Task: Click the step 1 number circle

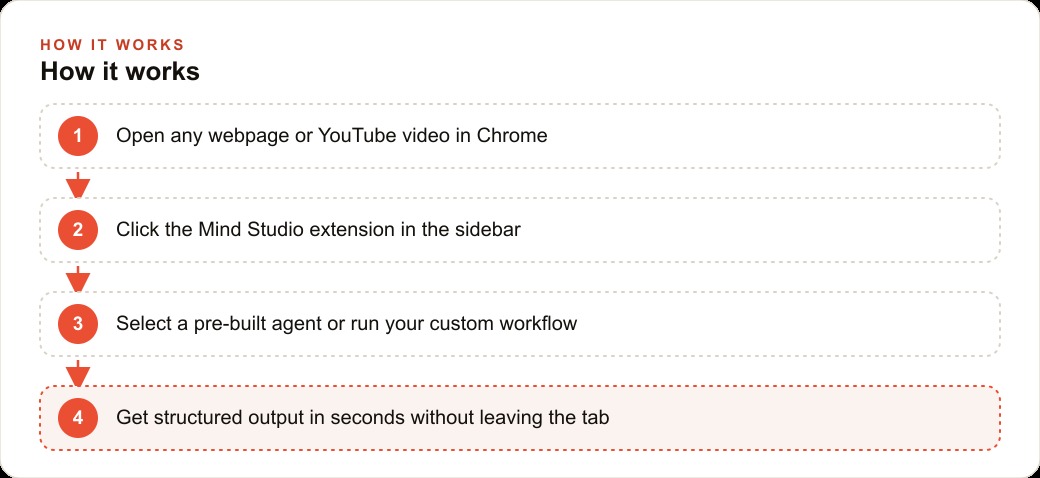Action: (x=78, y=136)
